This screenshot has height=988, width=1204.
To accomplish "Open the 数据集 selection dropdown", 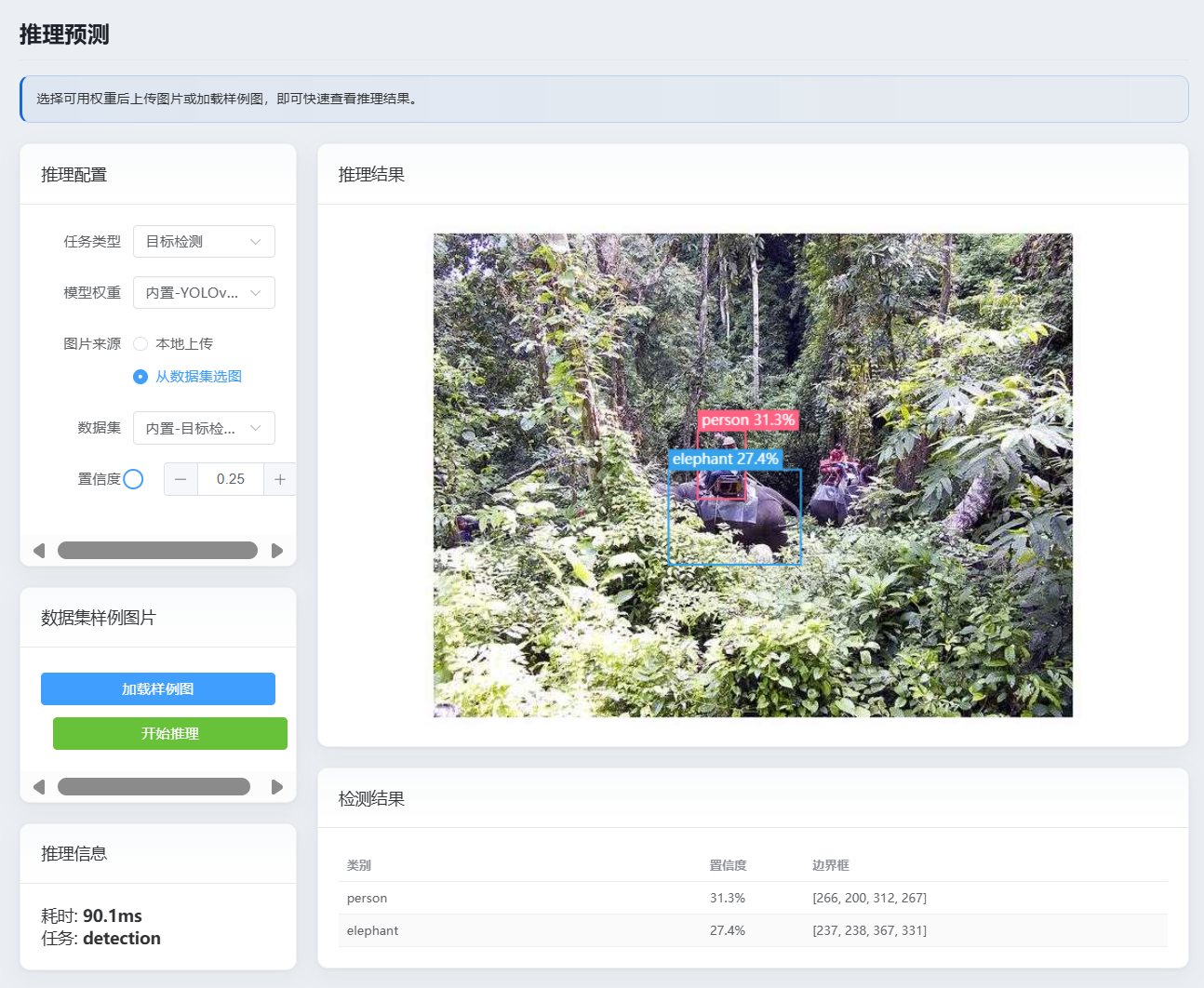I will click(x=204, y=428).
